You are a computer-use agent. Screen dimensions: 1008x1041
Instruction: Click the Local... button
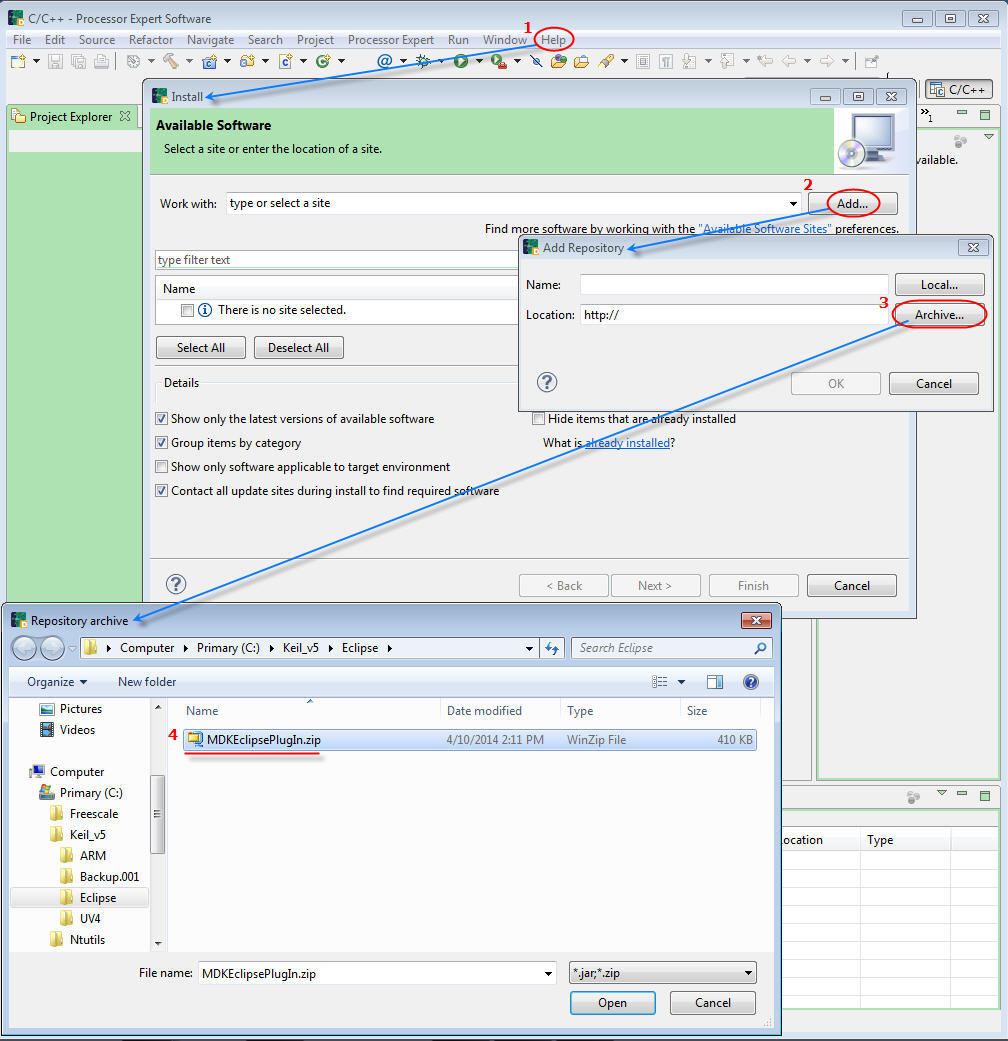point(939,285)
